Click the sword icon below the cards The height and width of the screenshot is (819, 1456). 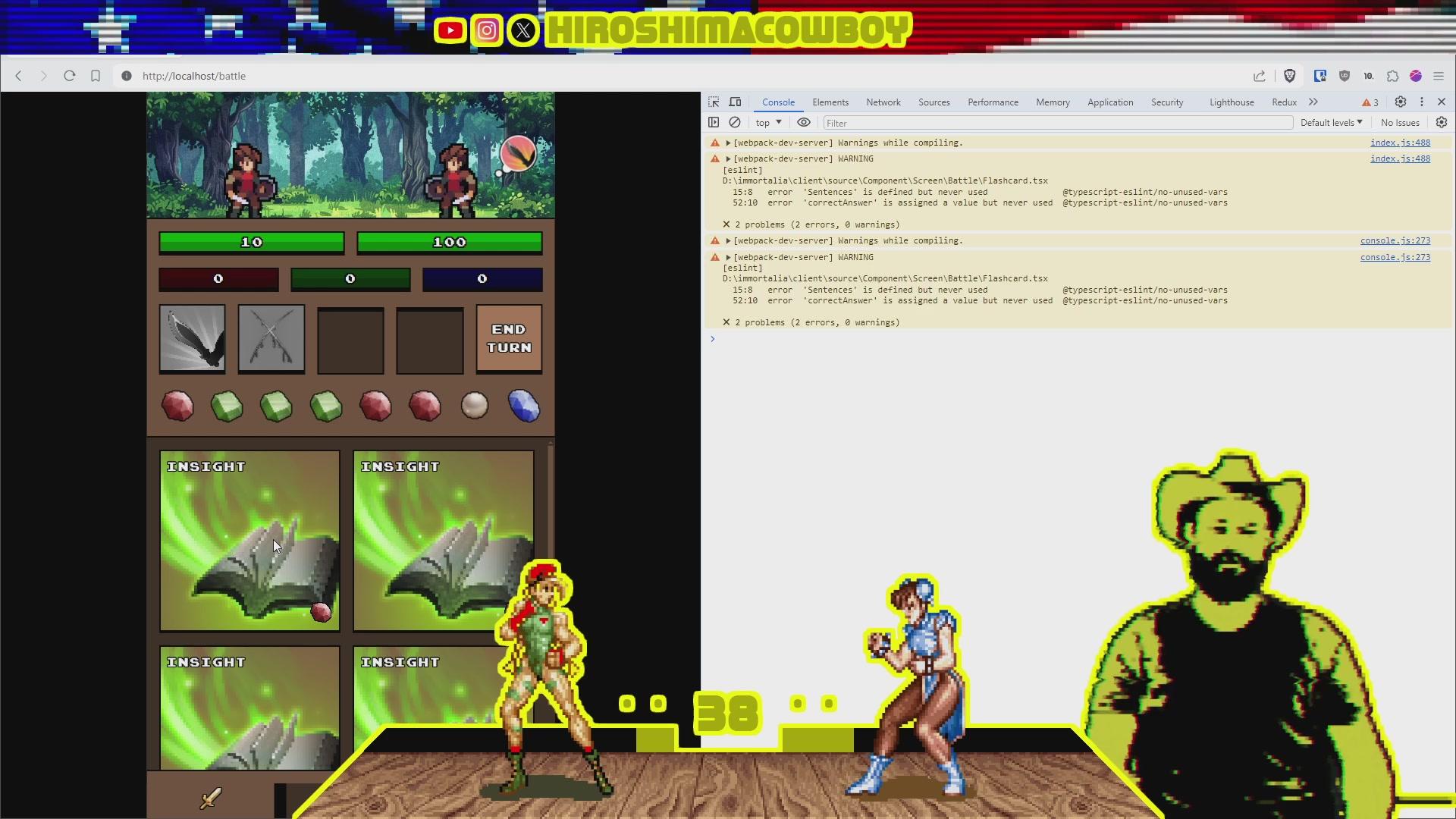pyautogui.click(x=211, y=799)
